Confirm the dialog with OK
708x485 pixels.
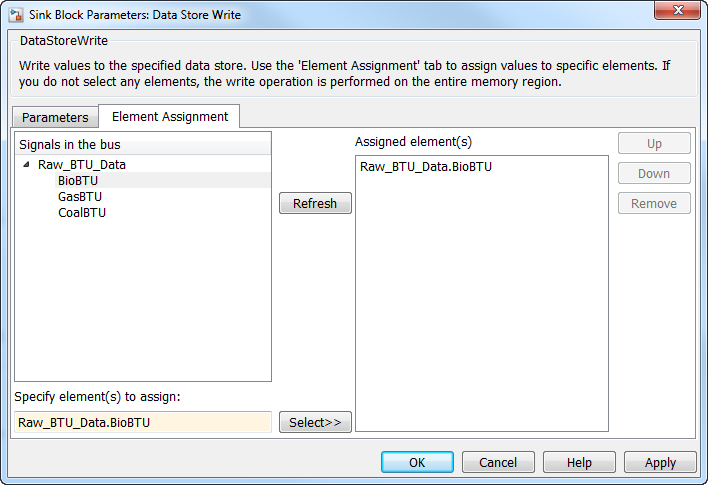(417, 462)
